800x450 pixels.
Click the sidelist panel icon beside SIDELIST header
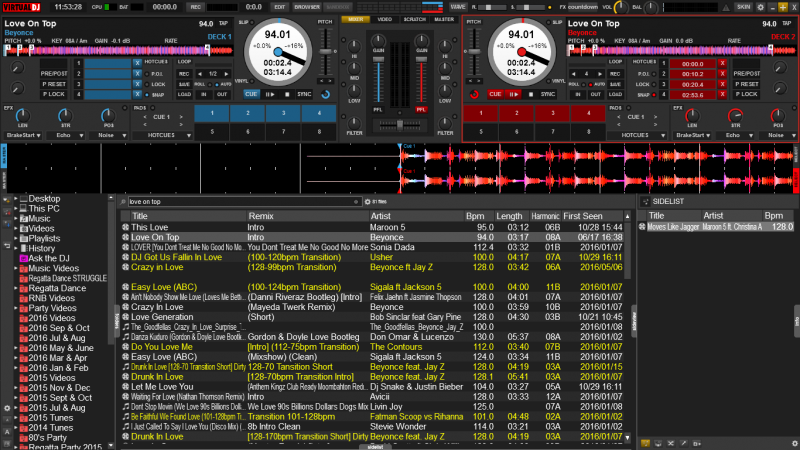point(645,202)
